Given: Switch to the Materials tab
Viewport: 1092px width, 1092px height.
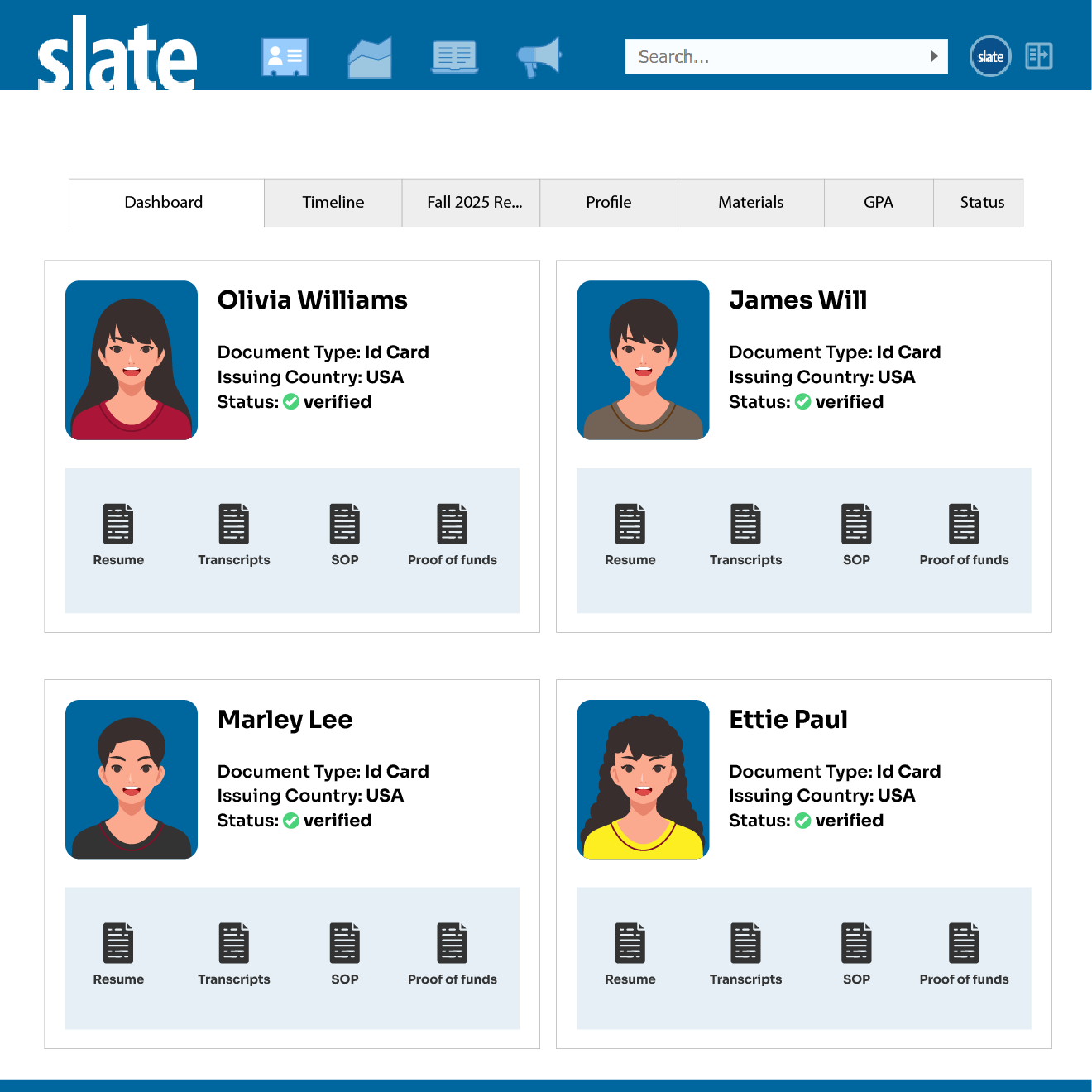Looking at the screenshot, I should [x=750, y=203].
